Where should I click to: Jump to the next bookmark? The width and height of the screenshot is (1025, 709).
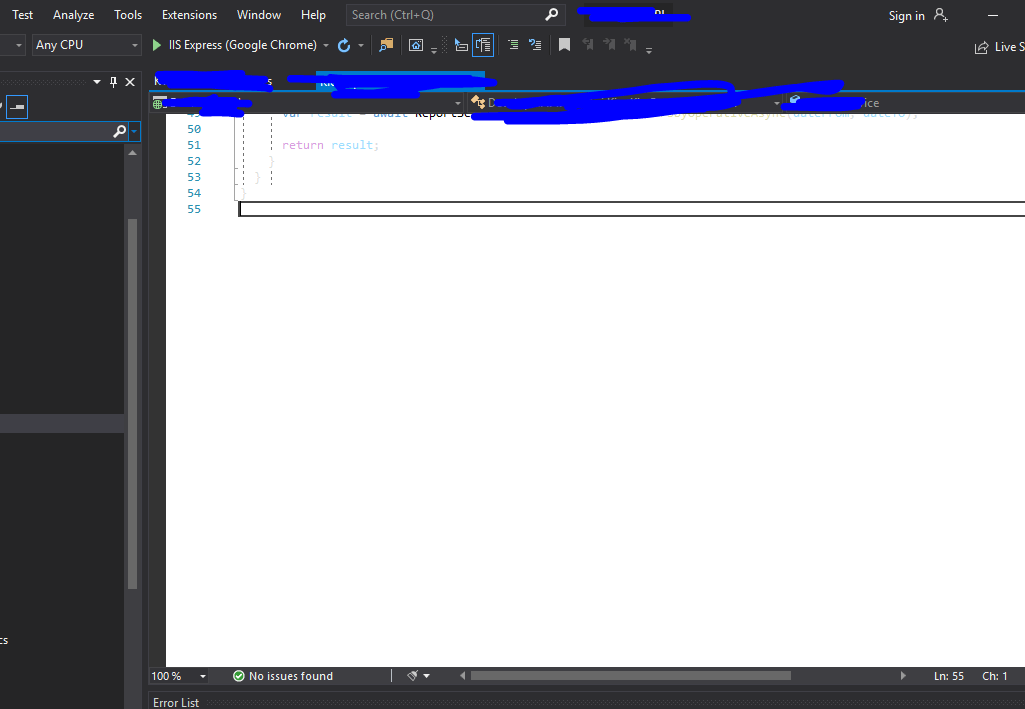[609, 45]
